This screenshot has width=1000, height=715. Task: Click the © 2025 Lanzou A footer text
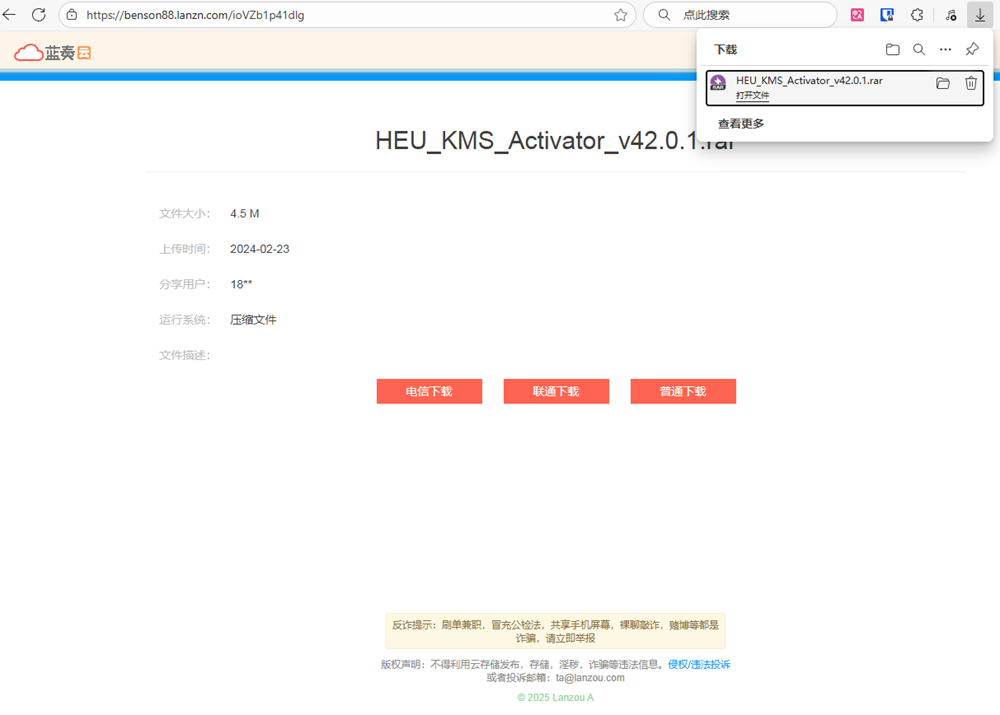point(555,697)
